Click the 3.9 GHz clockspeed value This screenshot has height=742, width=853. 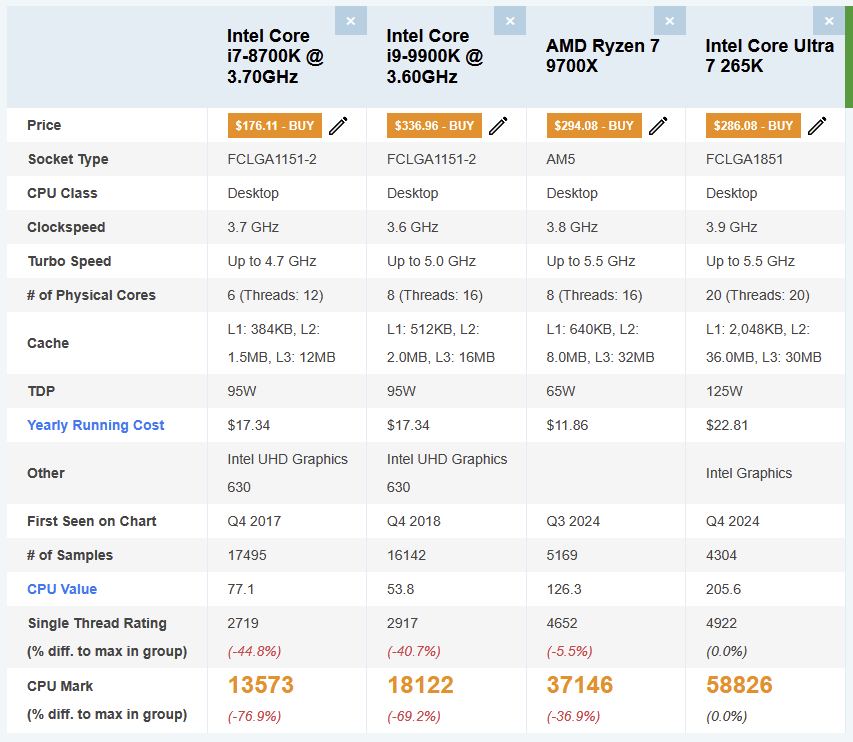(732, 227)
